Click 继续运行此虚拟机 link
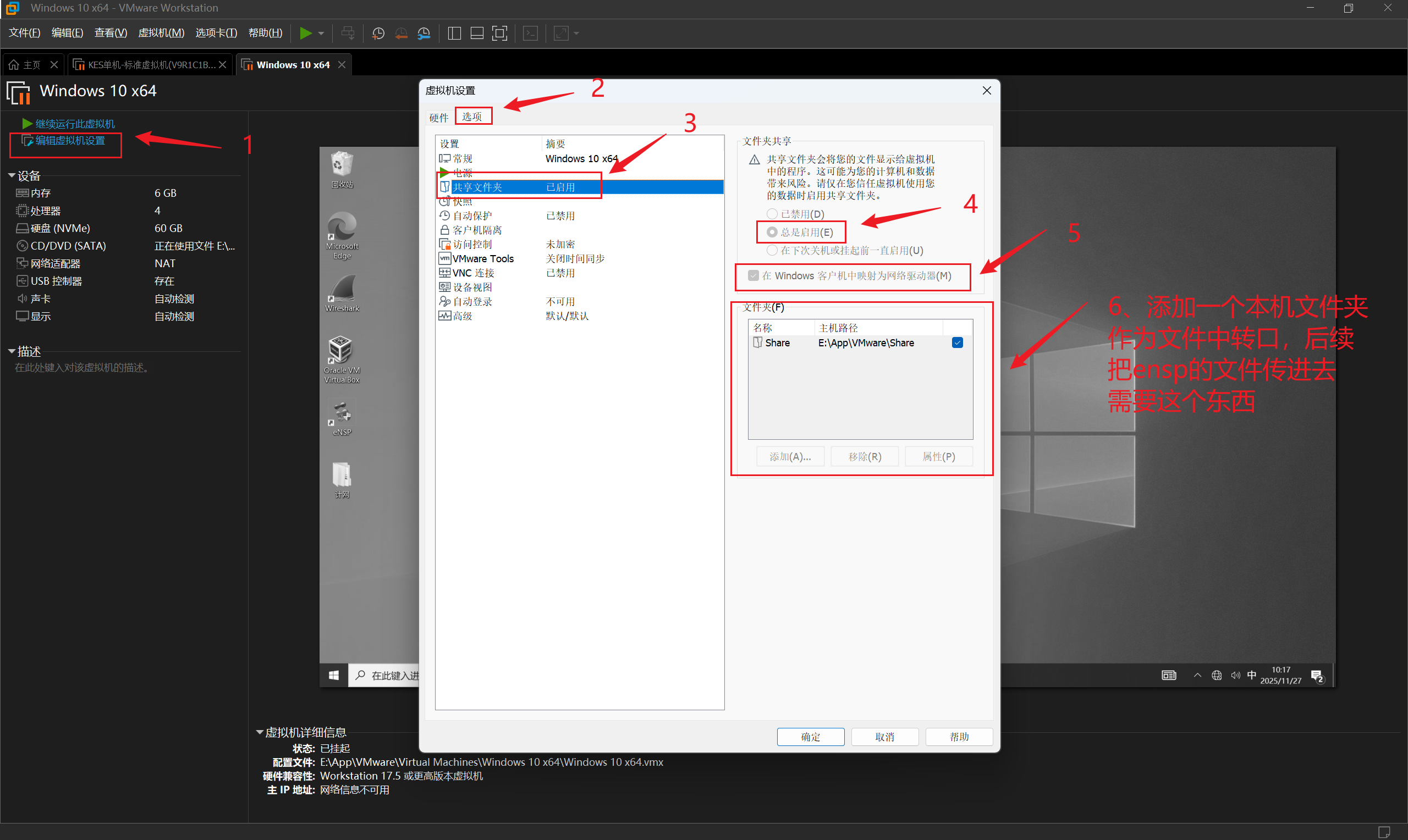1408x840 pixels. pyautogui.click(x=74, y=124)
